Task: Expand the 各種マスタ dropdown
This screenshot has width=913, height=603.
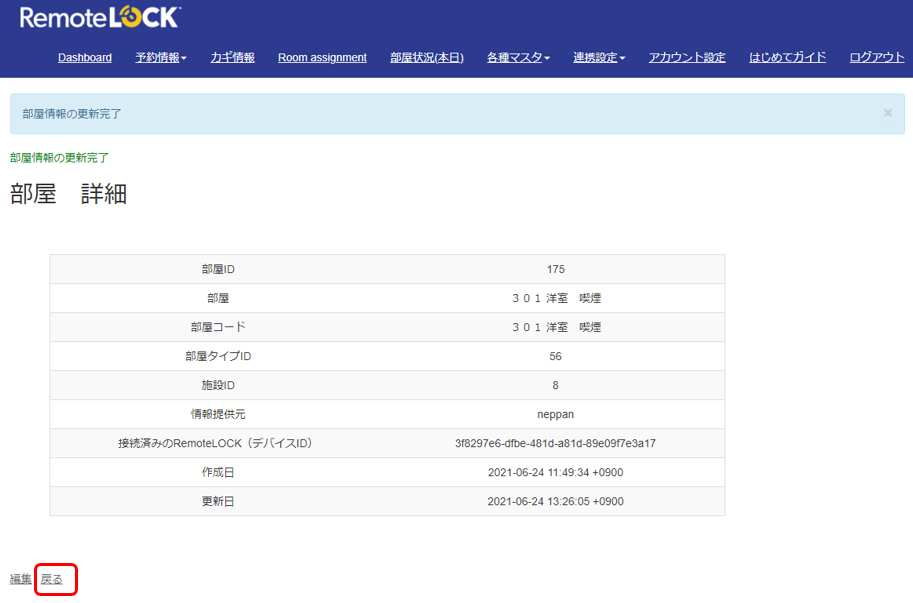Action: click(518, 58)
